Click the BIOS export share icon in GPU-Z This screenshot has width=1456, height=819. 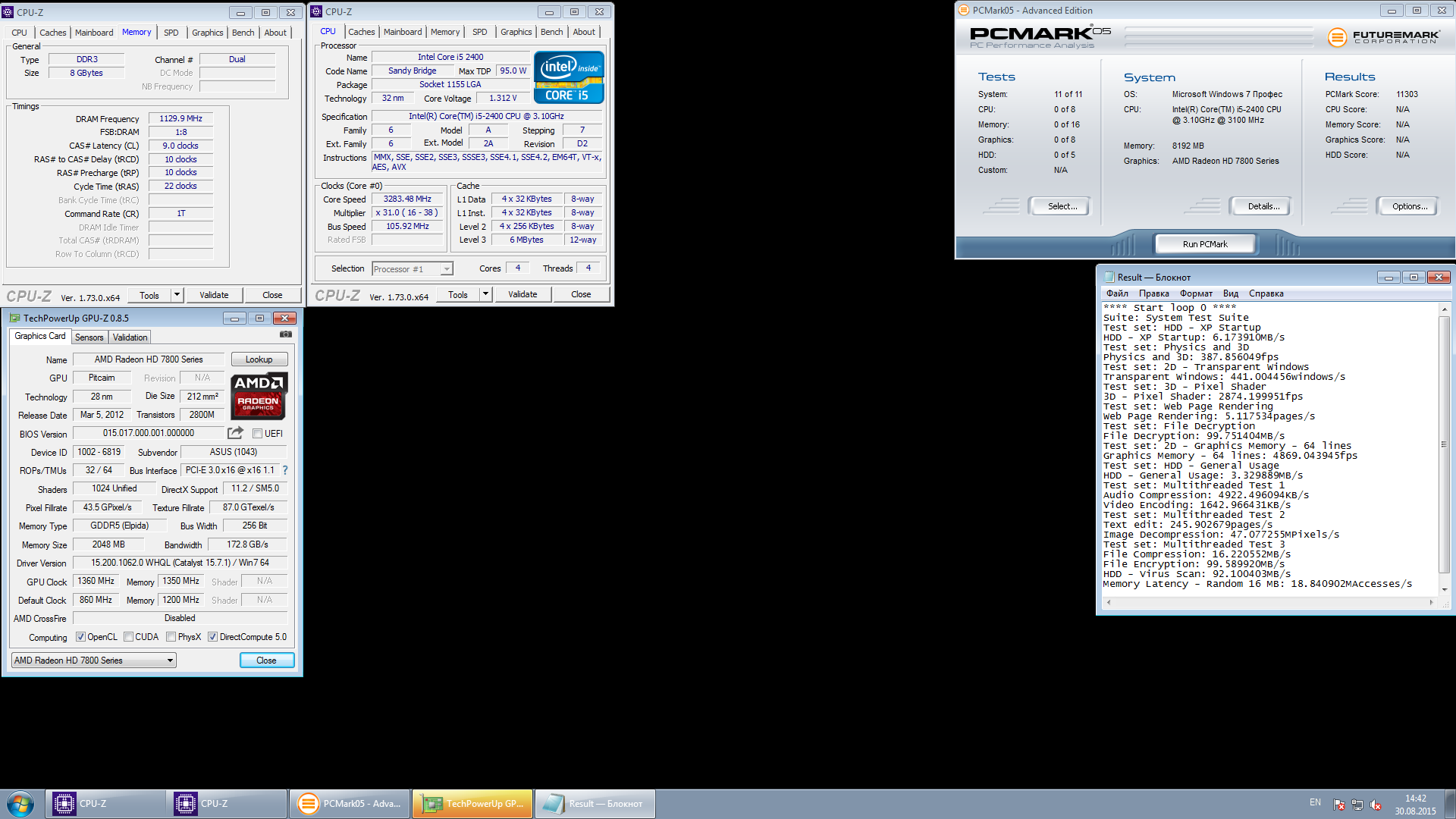[x=236, y=433]
